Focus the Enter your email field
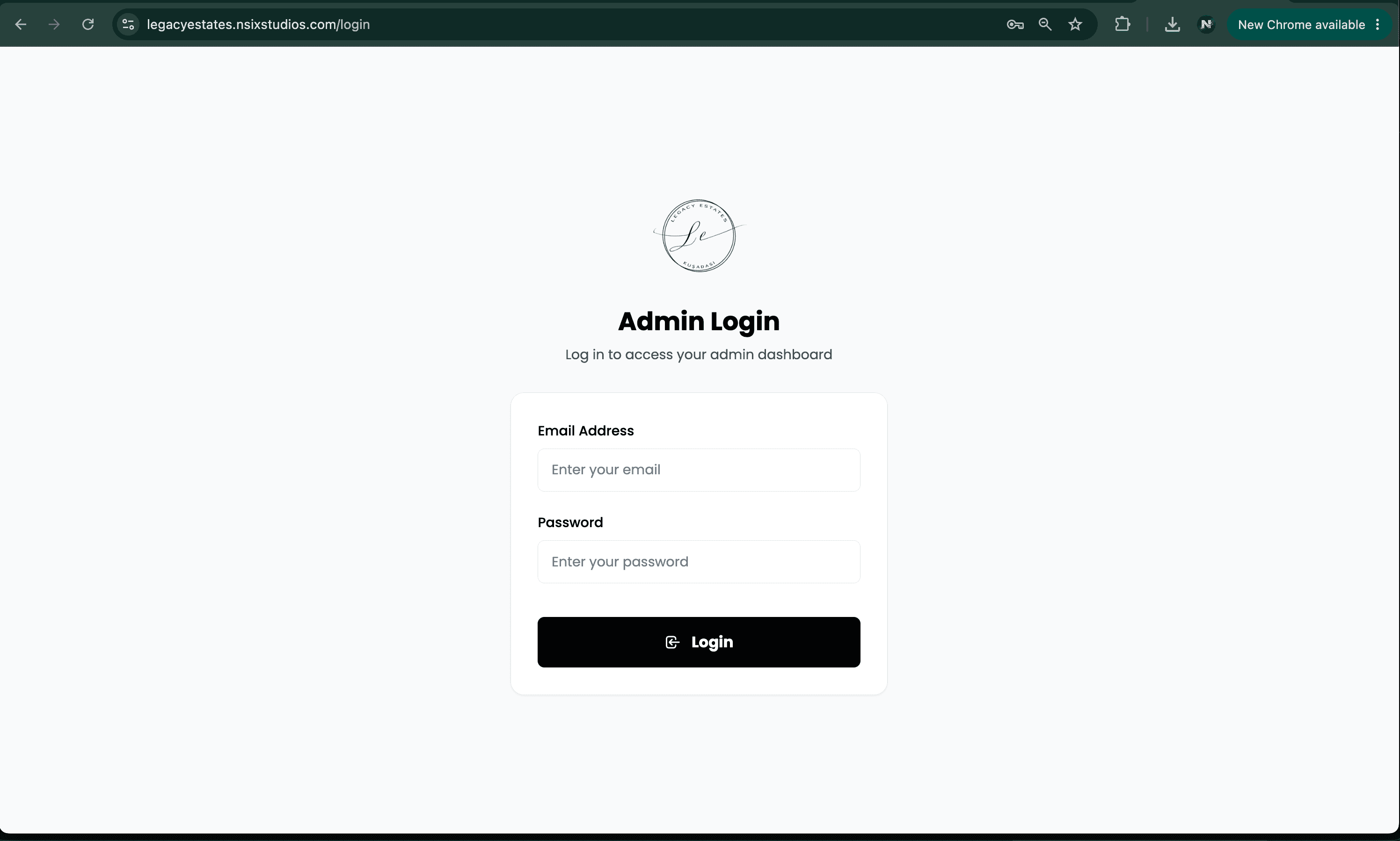 (699, 470)
